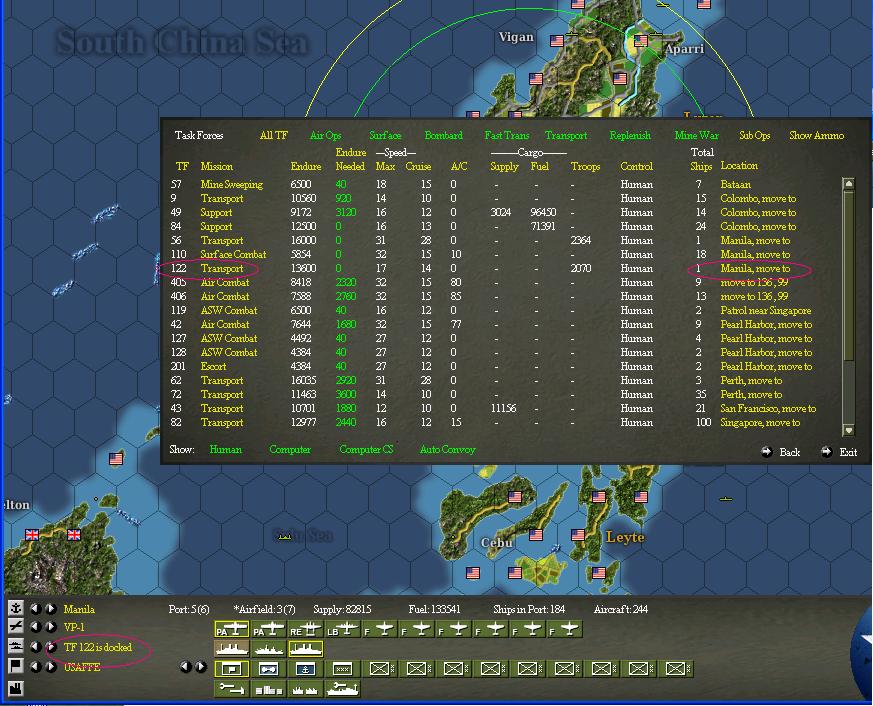Viewport: 873px width, 706px height.
Task: Click scroll down arrow of task force list
Action: (x=849, y=430)
